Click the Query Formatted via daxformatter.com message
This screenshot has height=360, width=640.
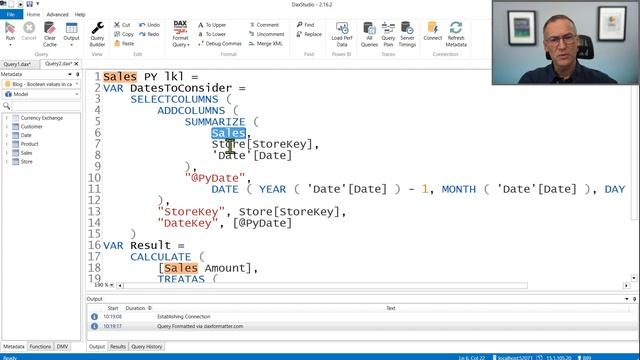[x=200, y=326]
